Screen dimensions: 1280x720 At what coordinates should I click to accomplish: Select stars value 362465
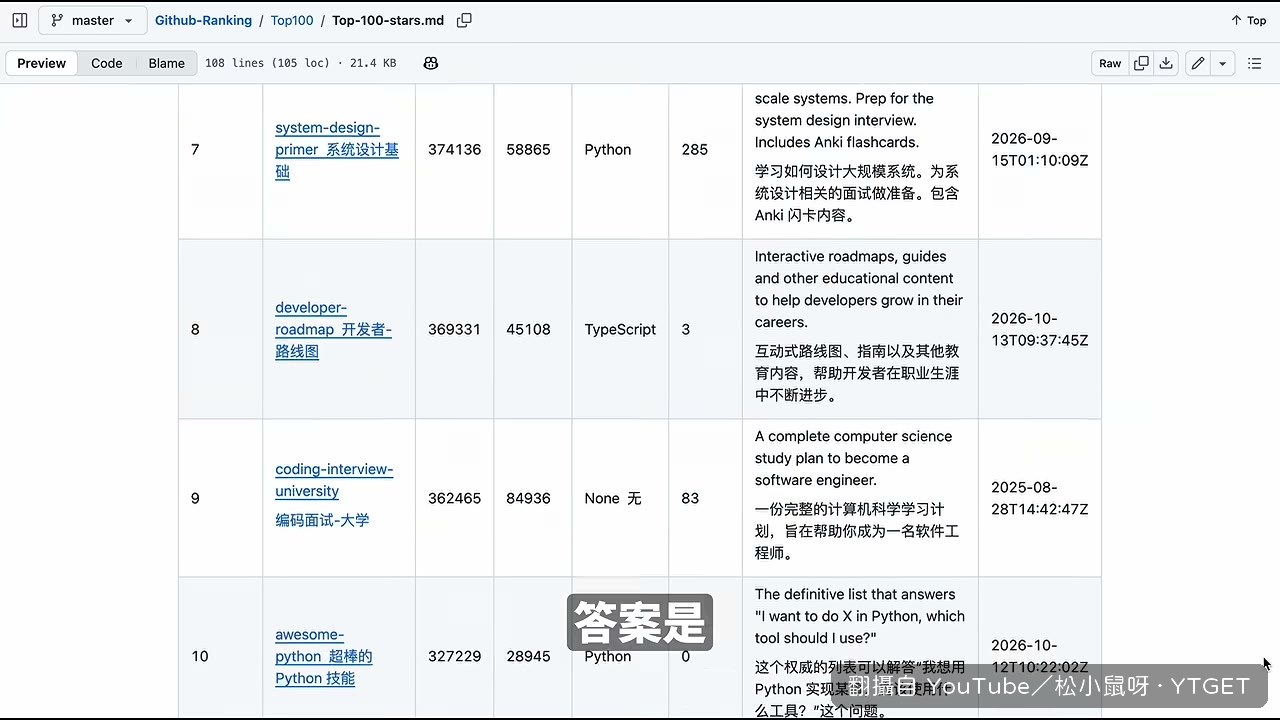(454, 498)
